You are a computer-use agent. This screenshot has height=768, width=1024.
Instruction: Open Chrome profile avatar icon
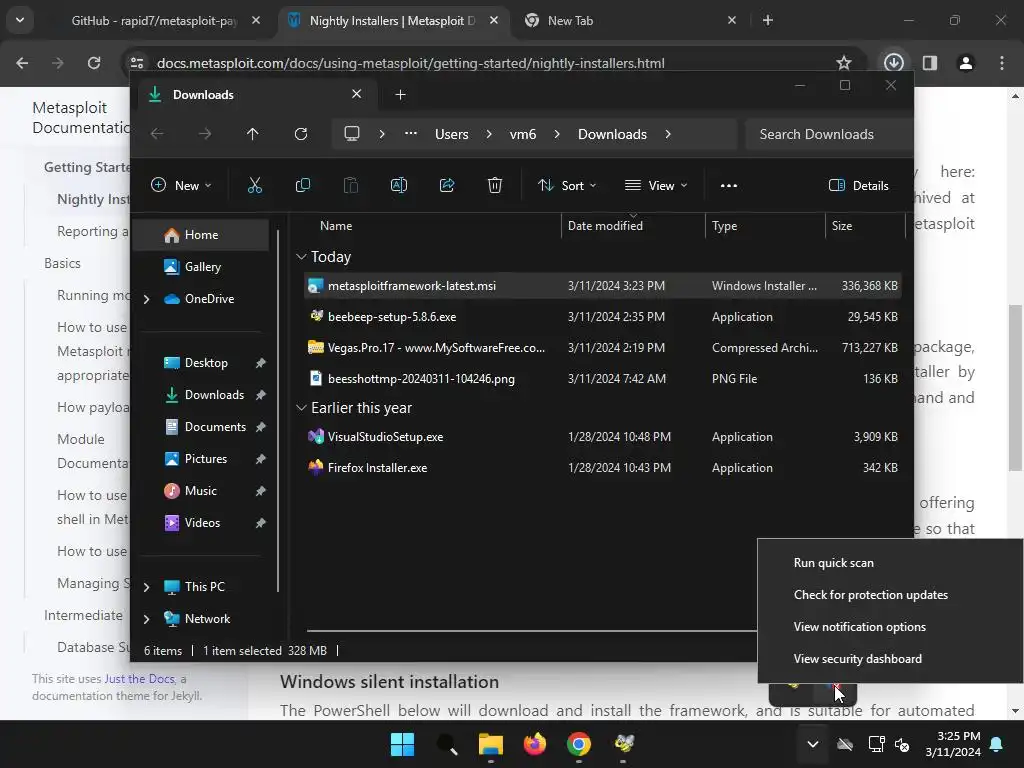pyautogui.click(x=966, y=63)
